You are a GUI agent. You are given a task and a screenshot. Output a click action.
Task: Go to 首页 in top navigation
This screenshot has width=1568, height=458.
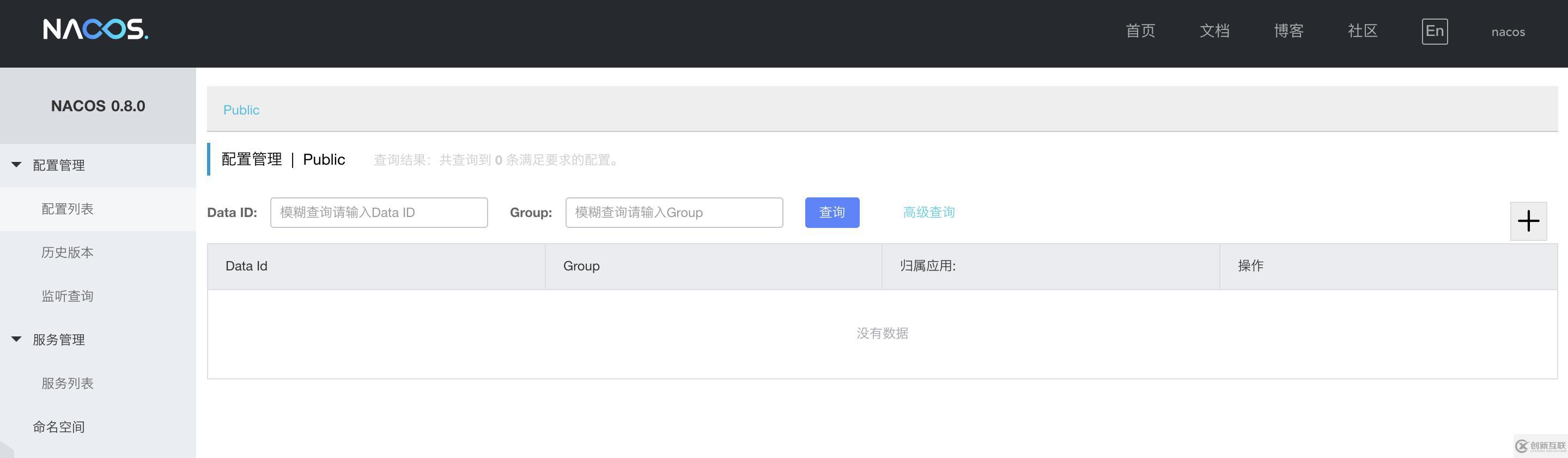click(1140, 31)
